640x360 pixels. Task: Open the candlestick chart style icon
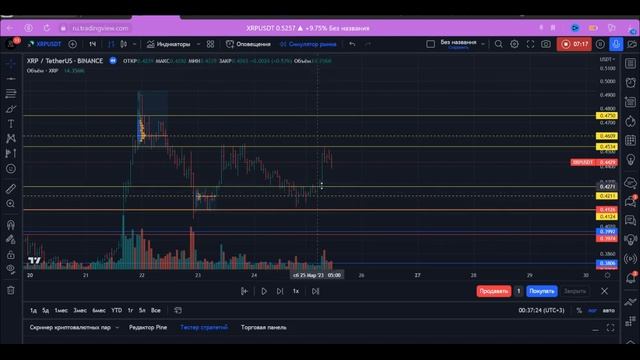pos(124,44)
